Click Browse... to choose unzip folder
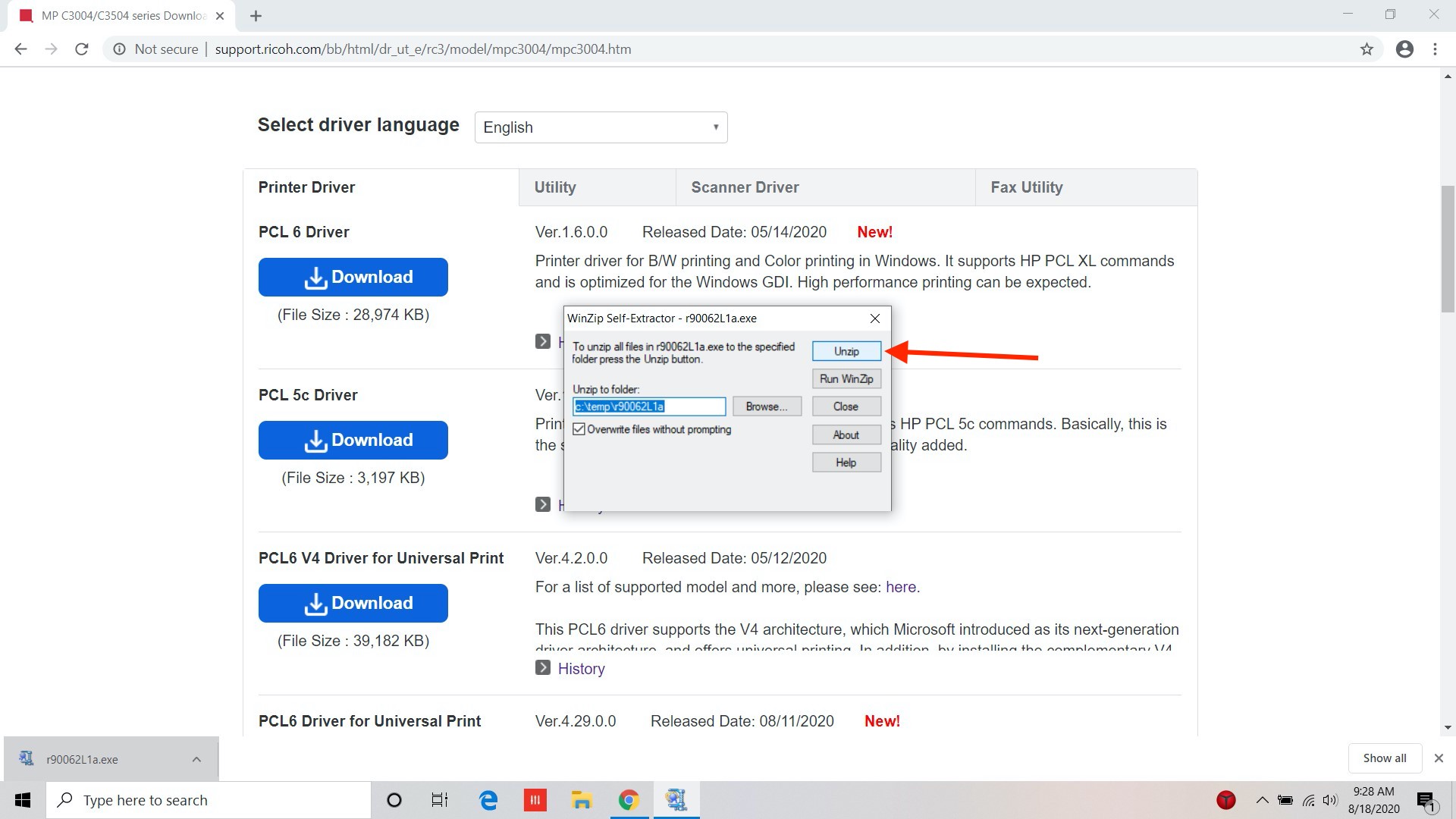 [767, 406]
